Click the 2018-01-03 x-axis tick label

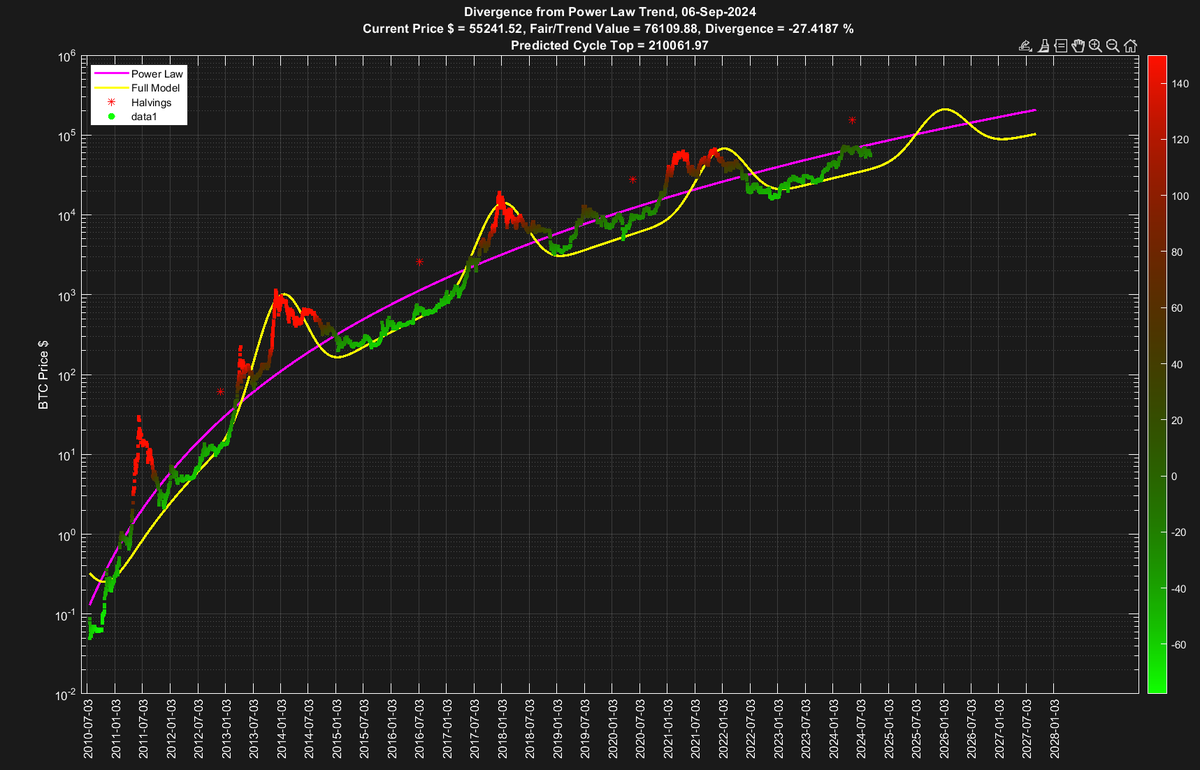point(502,731)
